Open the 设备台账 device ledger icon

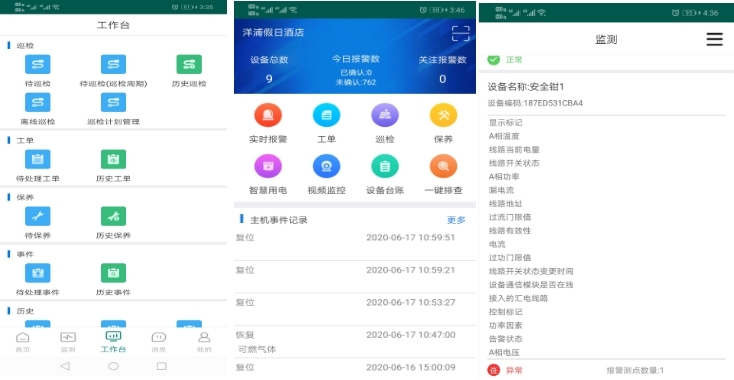[x=385, y=166]
